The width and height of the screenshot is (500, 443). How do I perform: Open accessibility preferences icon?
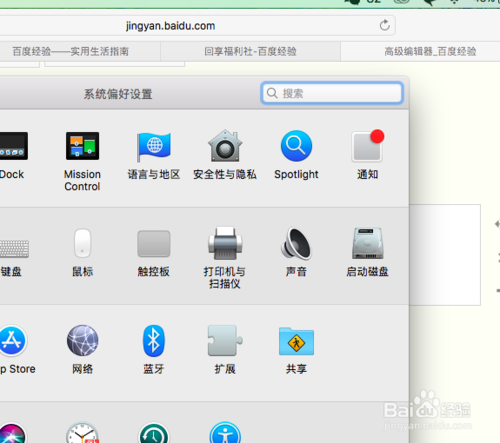point(225,433)
